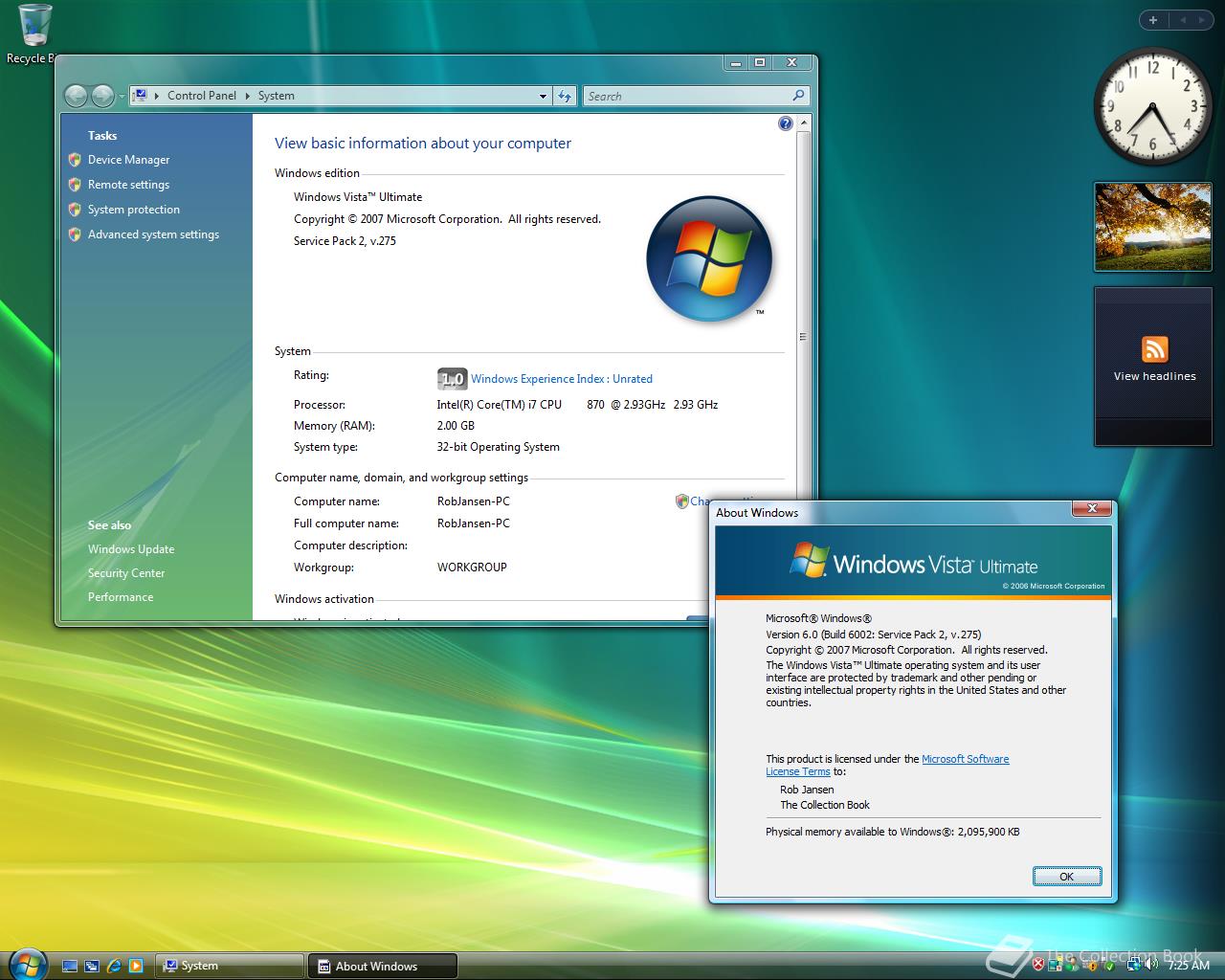The image size is (1225, 980).
Task: Click the volume speaker tray icon
Action: coord(1151,965)
